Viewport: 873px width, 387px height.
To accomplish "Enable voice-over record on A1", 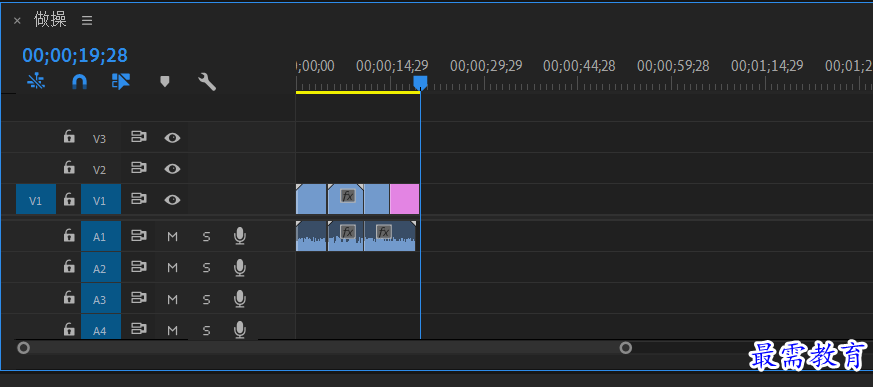I will (x=240, y=237).
